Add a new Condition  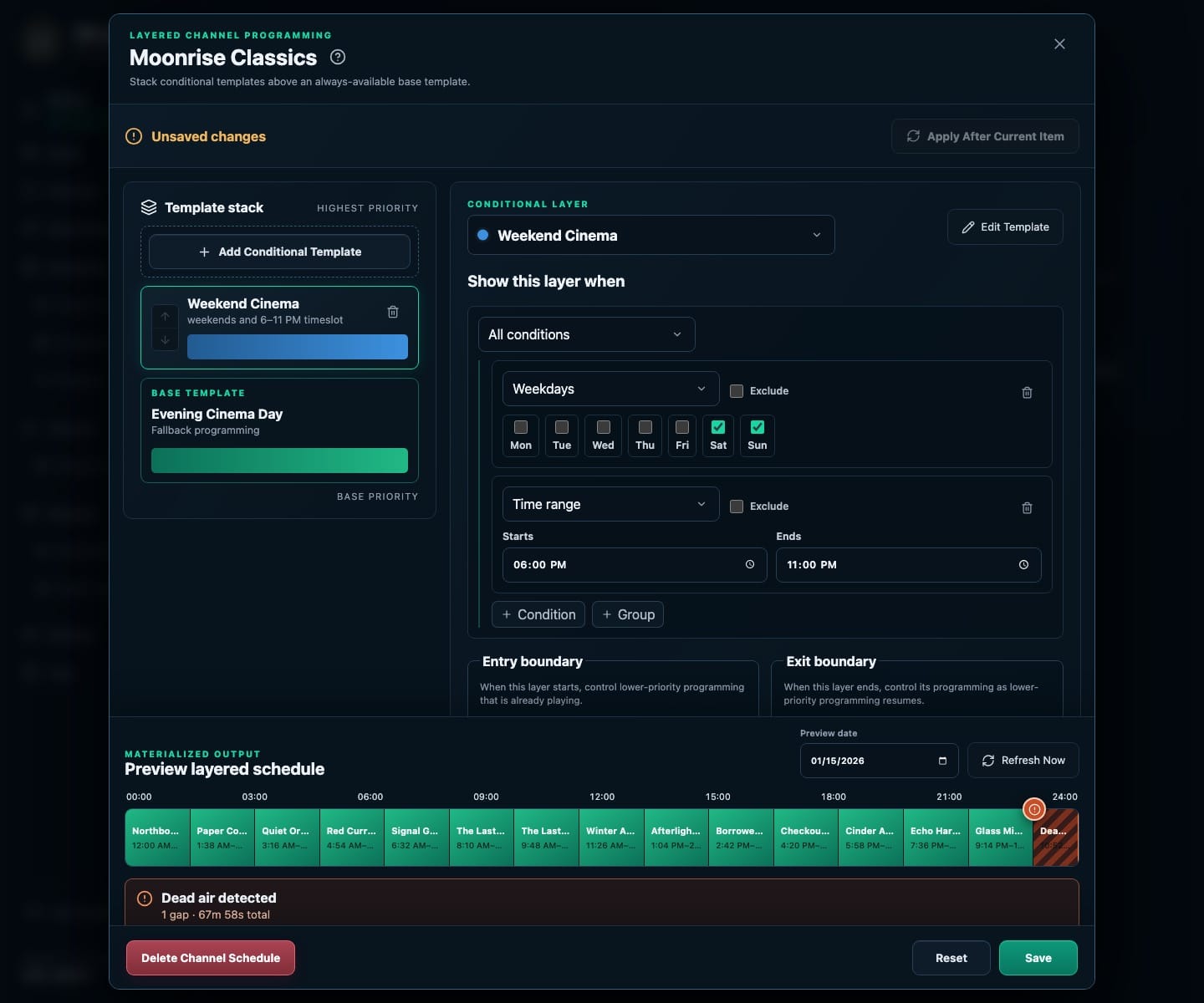click(x=538, y=614)
